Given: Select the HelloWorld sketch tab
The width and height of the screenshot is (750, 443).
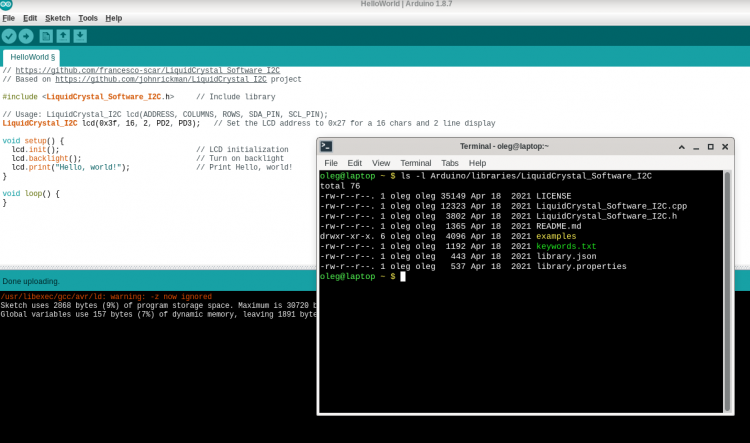Looking at the screenshot, I should click(32, 57).
